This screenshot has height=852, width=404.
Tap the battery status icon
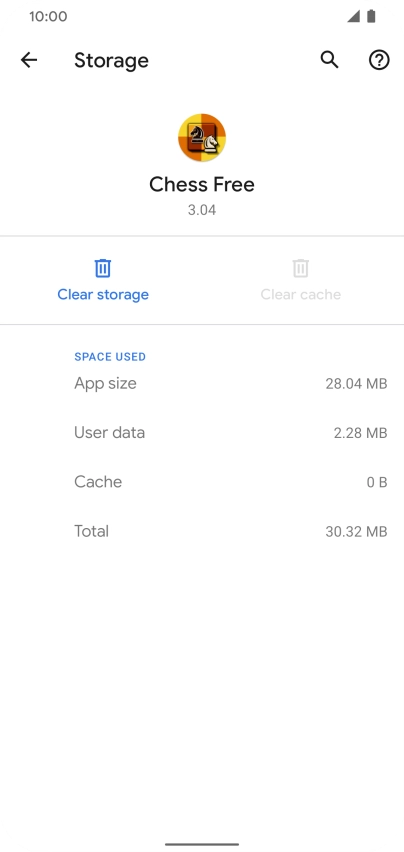click(x=371, y=16)
